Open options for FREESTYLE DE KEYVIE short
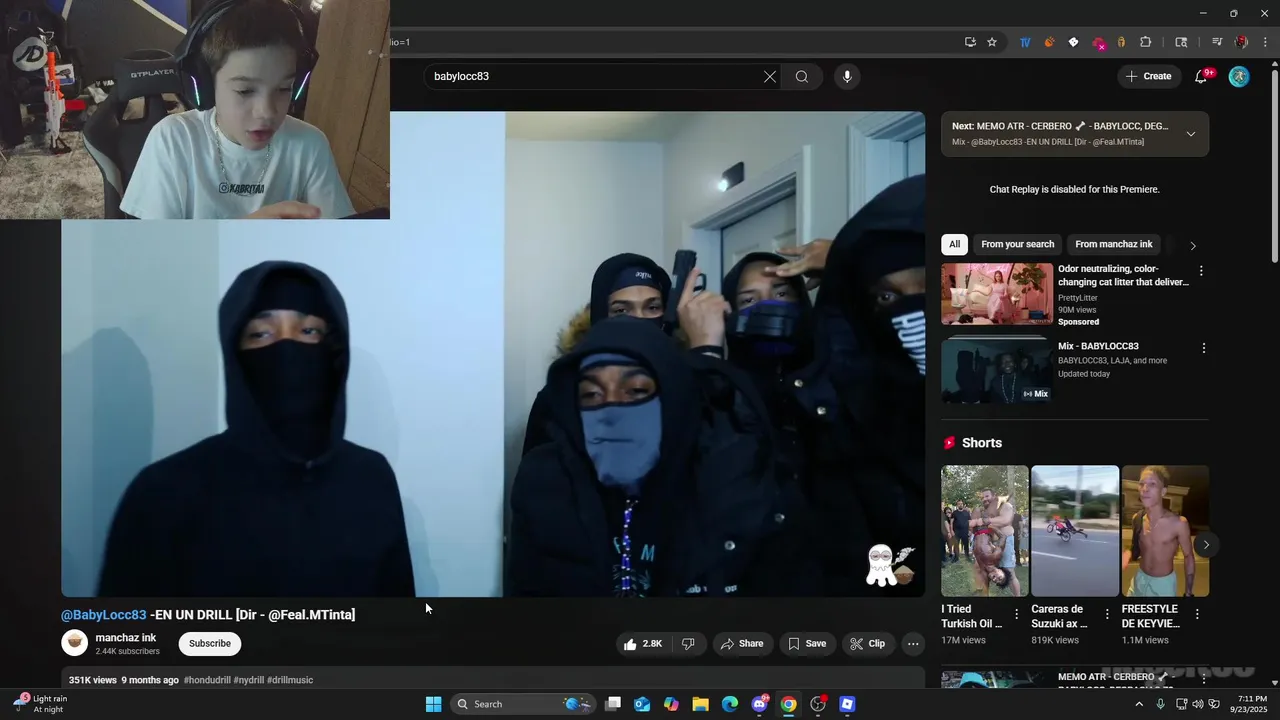 point(1197,614)
